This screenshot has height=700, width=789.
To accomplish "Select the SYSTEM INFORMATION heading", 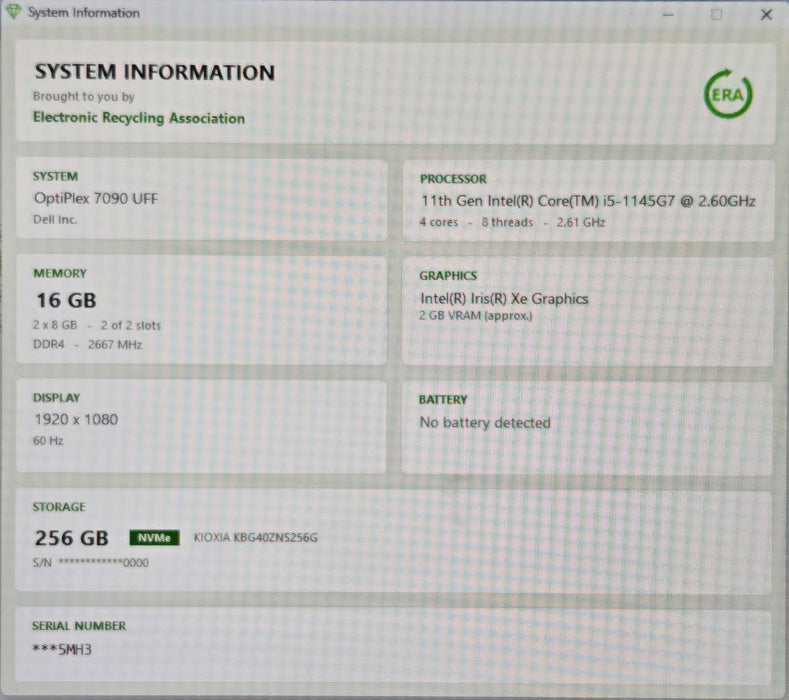I will pos(154,72).
